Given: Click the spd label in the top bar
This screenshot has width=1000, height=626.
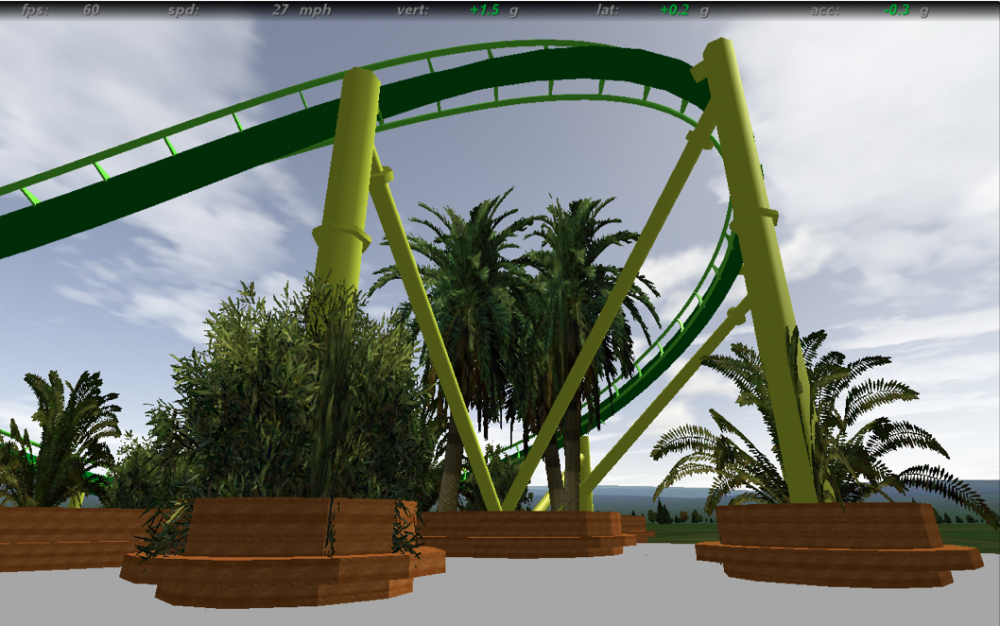Looking at the screenshot, I should pos(184,10).
